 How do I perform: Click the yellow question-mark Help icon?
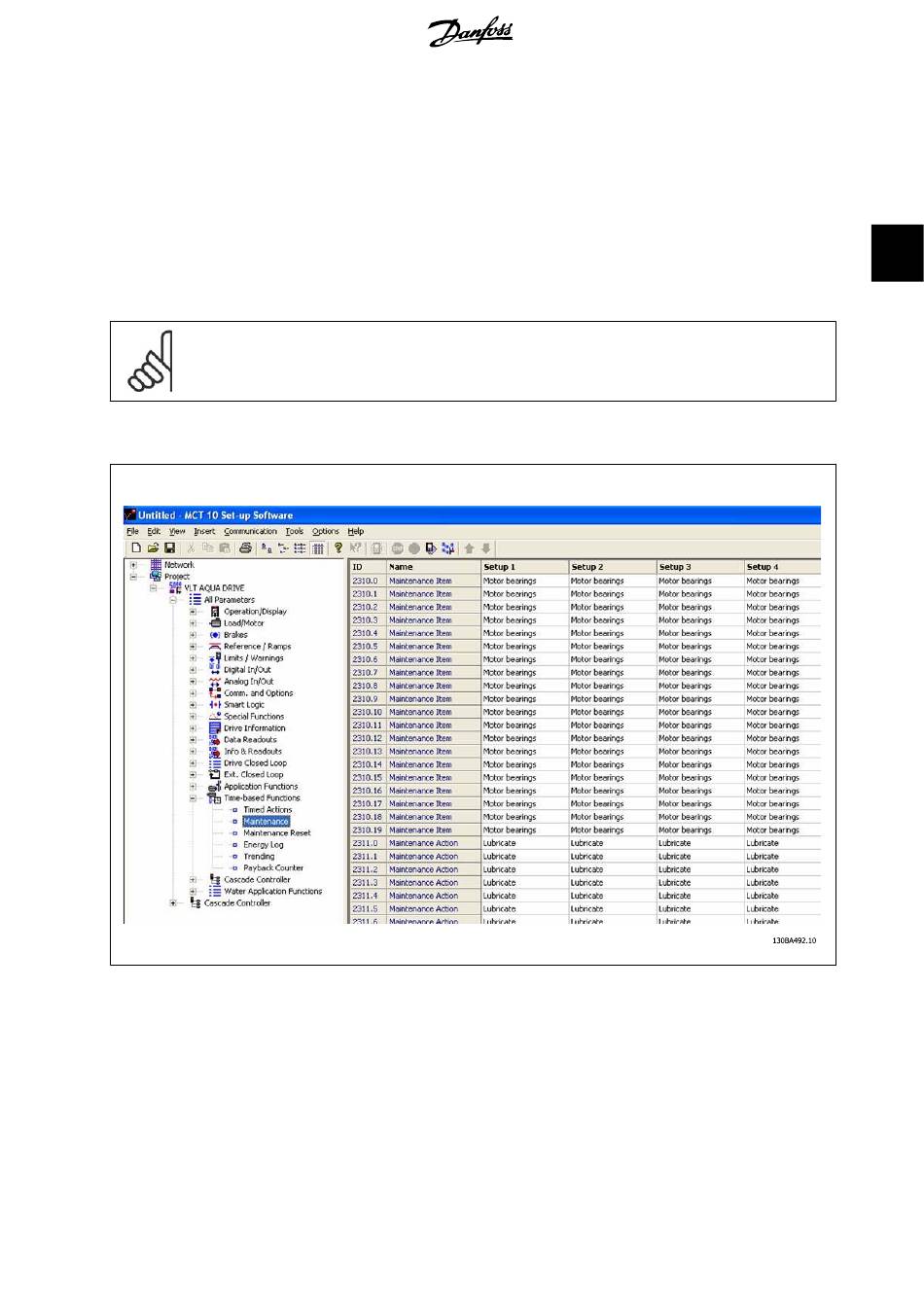coord(338,548)
